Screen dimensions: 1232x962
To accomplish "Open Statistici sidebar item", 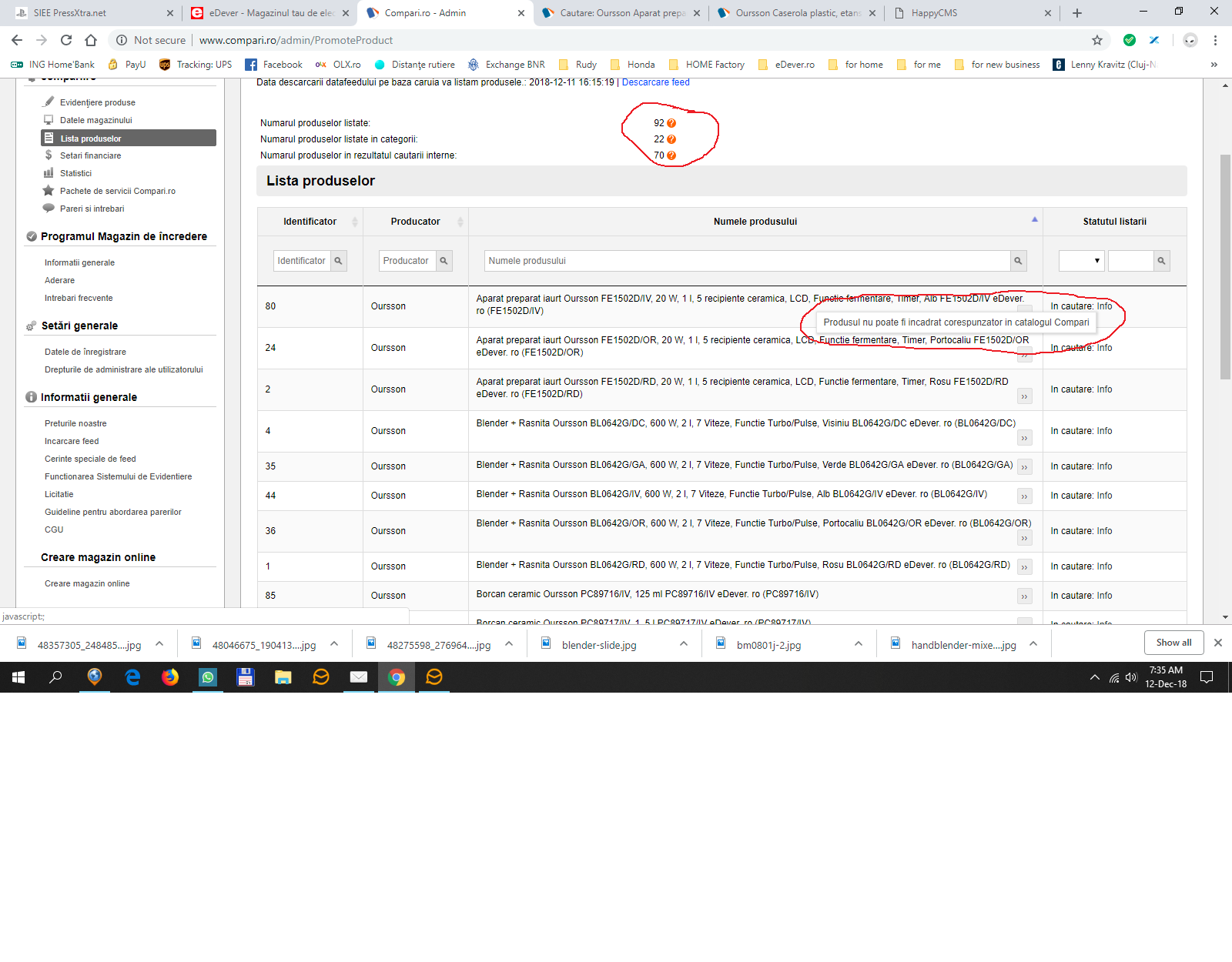I will [x=75, y=173].
